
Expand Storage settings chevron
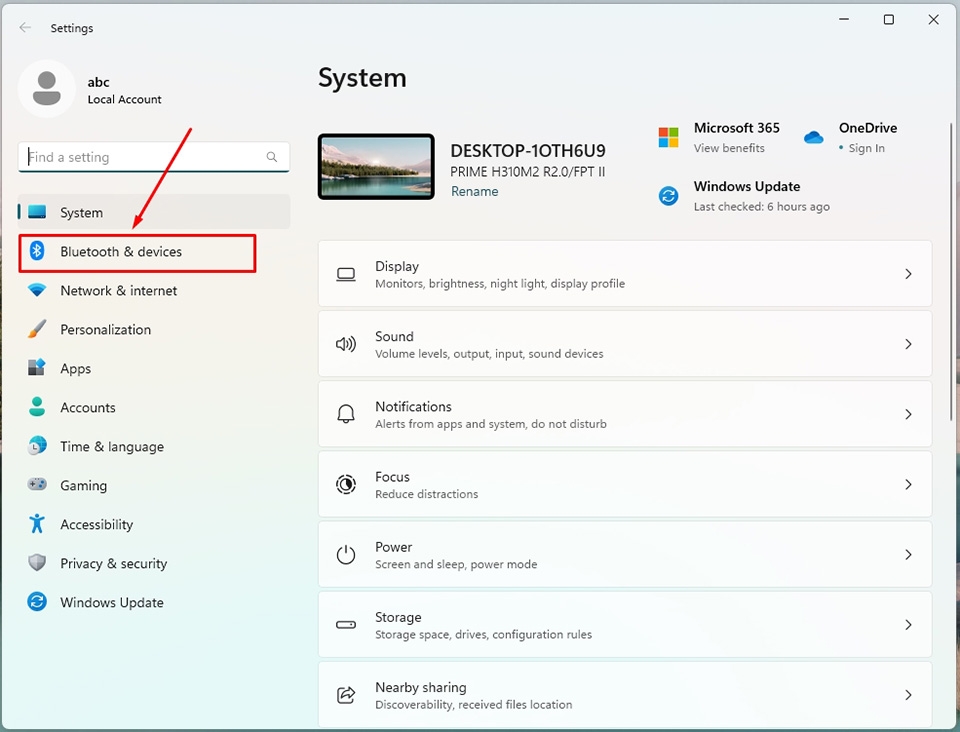click(909, 625)
